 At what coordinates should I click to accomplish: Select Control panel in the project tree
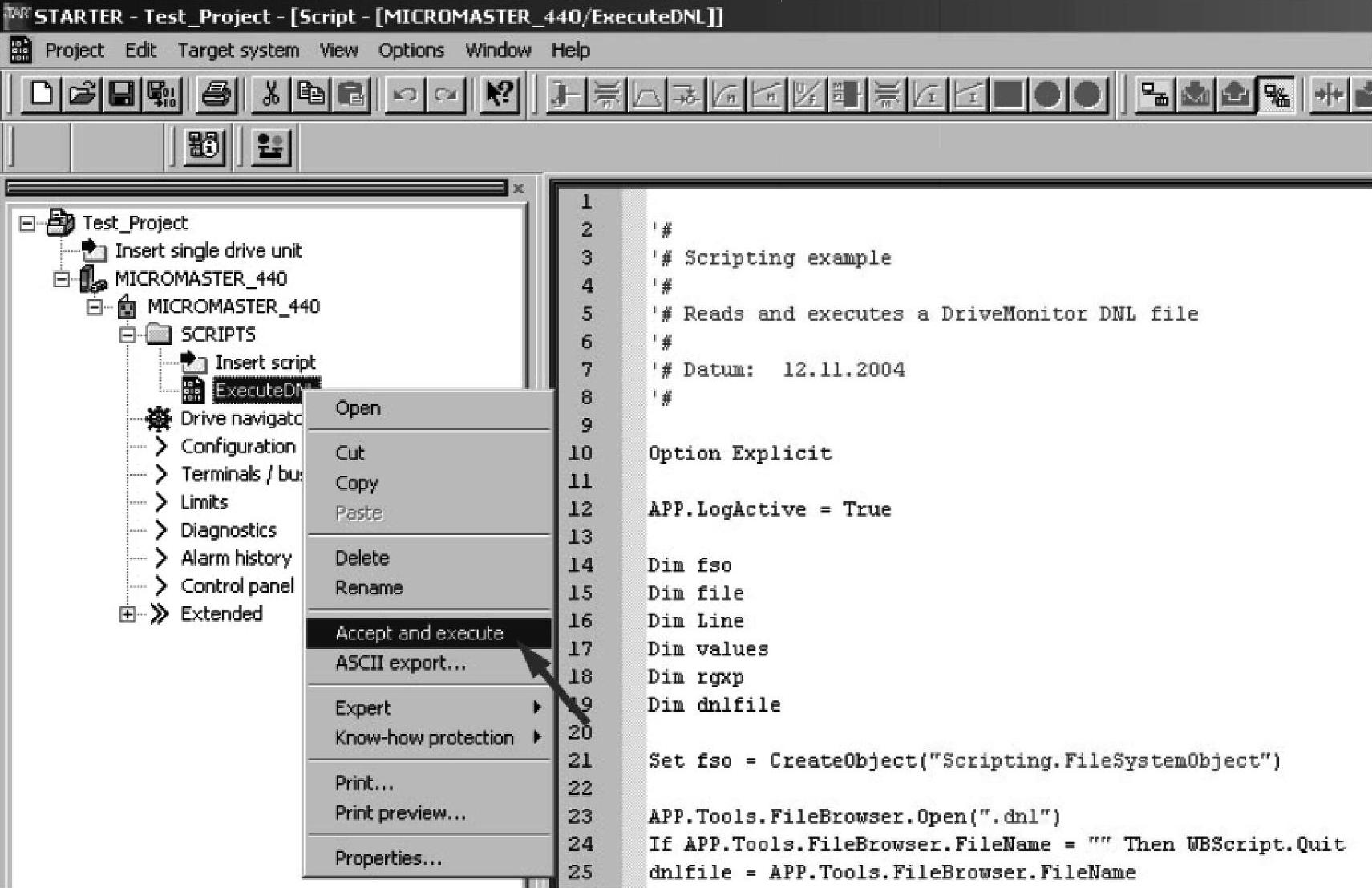237,586
